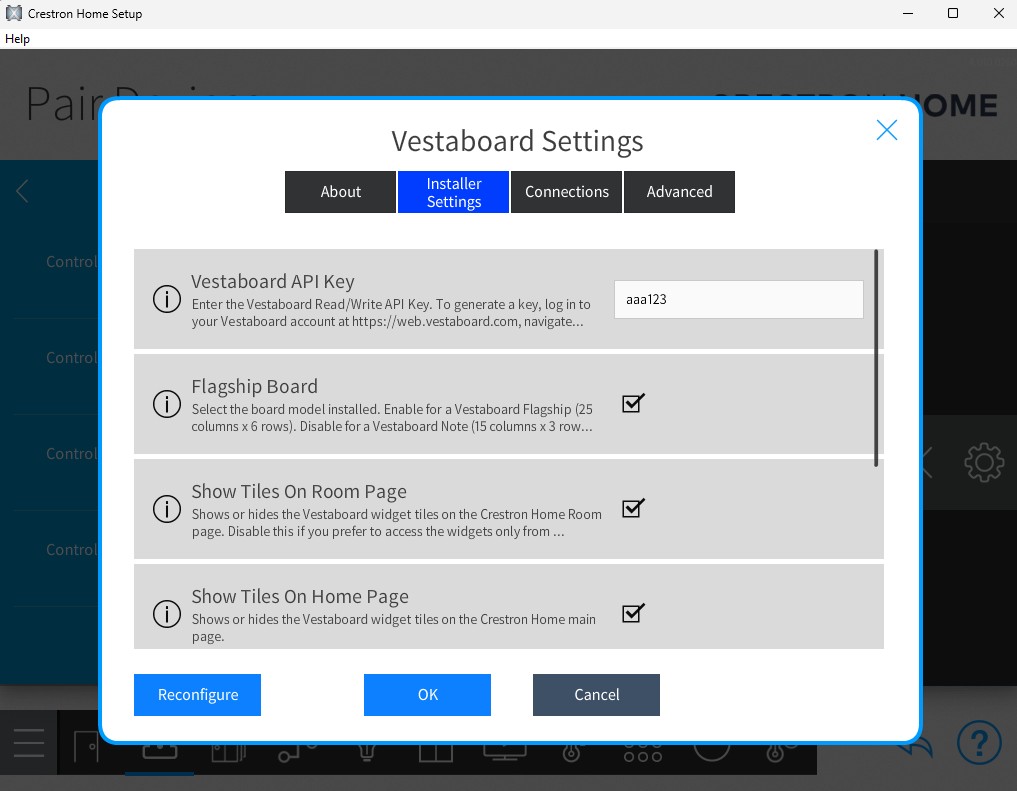Click the Vestaboard API Key input field
Image resolution: width=1017 pixels, height=791 pixels.
[x=739, y=300]
